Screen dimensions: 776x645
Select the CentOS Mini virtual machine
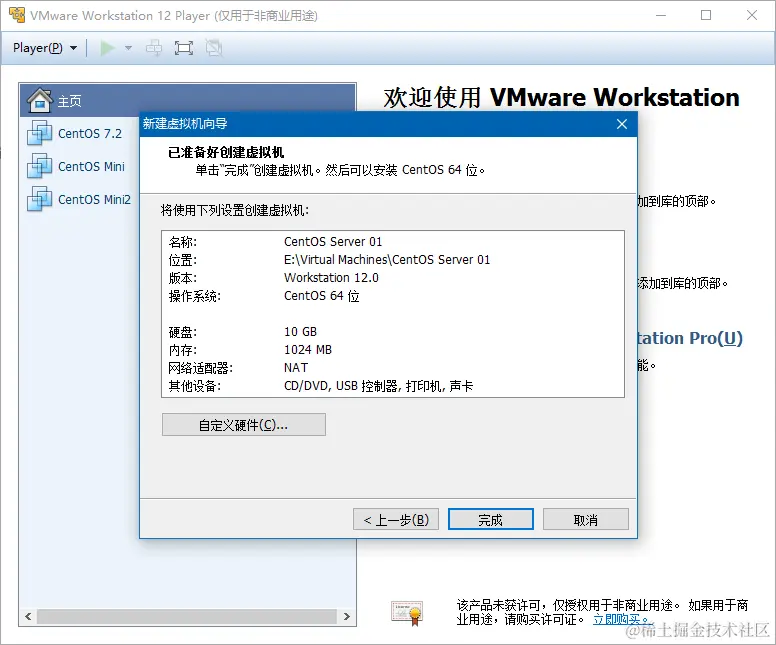pos(91,166)
